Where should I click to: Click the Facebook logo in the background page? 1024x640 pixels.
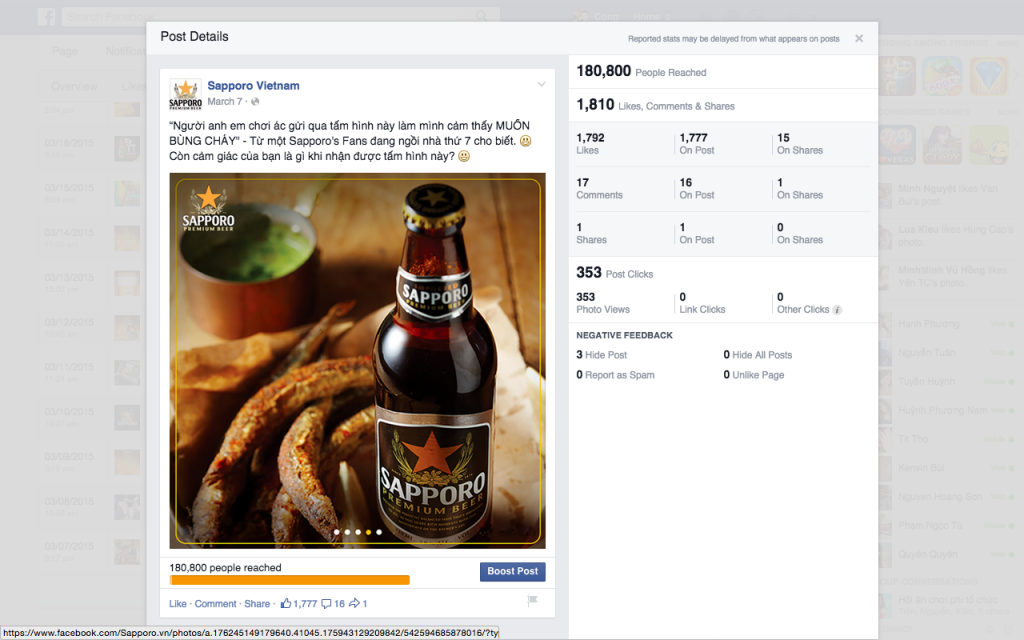(46, 16)
